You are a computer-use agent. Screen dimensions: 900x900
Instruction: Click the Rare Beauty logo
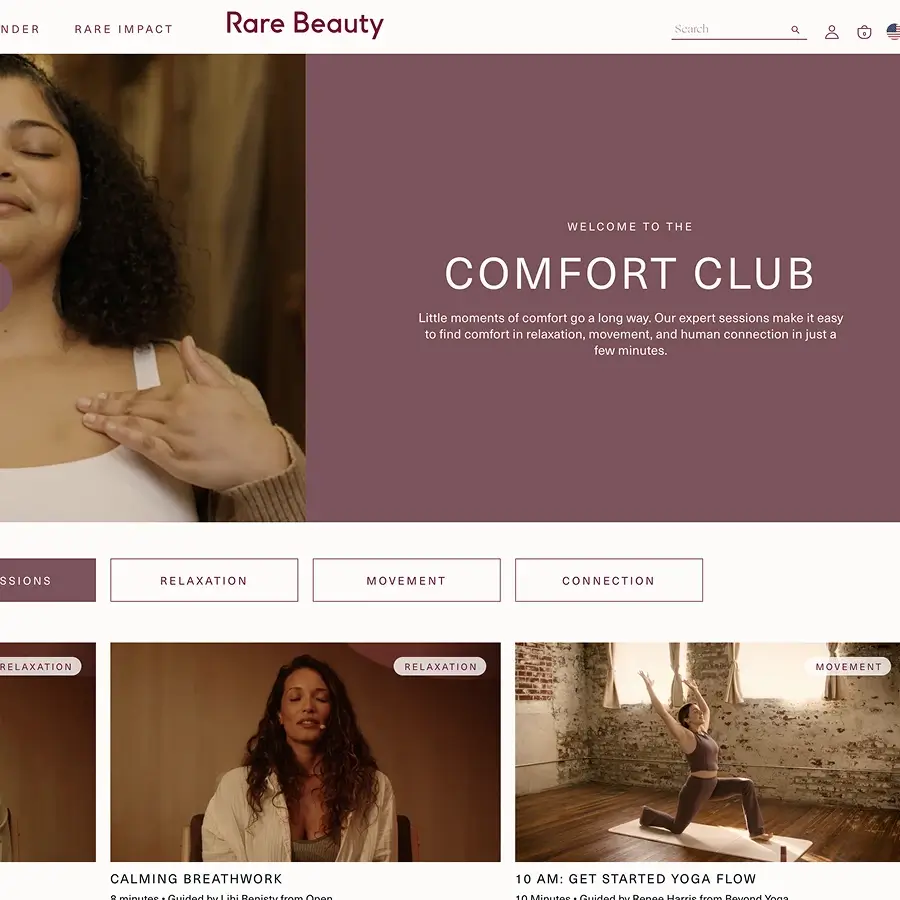coord(305,25)
